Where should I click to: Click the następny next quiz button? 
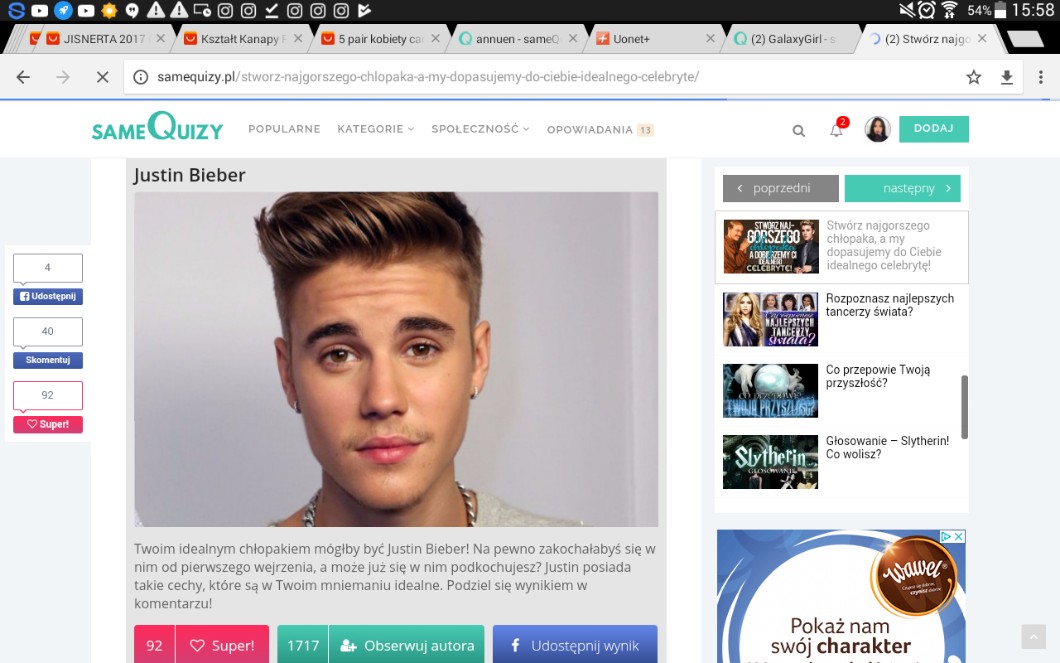tap(902, 188)
